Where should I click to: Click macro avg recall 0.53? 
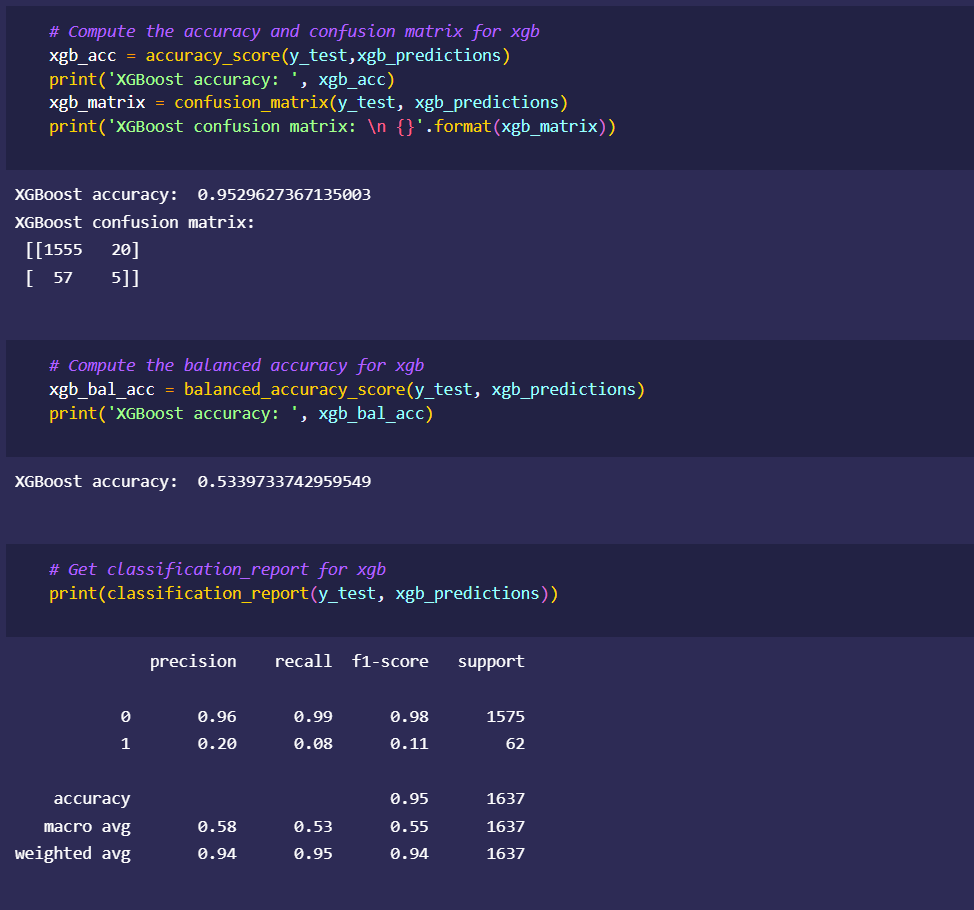point(313,827)
